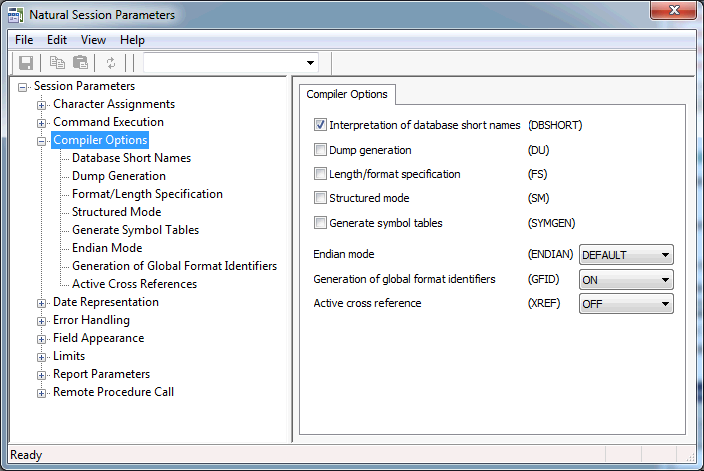Select the Compiler Options tab

347,94
